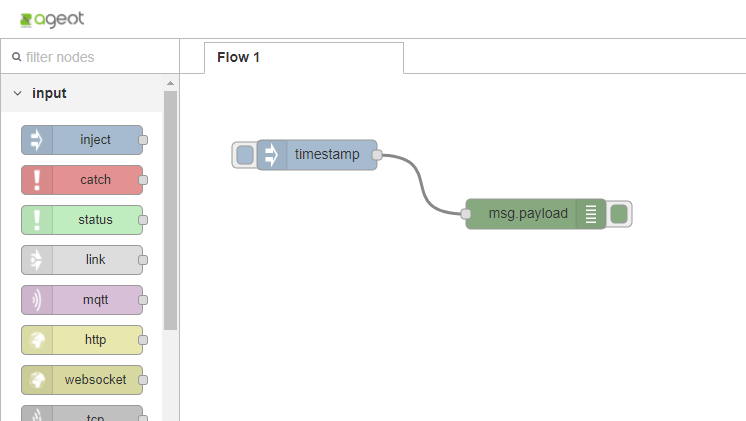Click the filter nodes search field

[95, 57]
